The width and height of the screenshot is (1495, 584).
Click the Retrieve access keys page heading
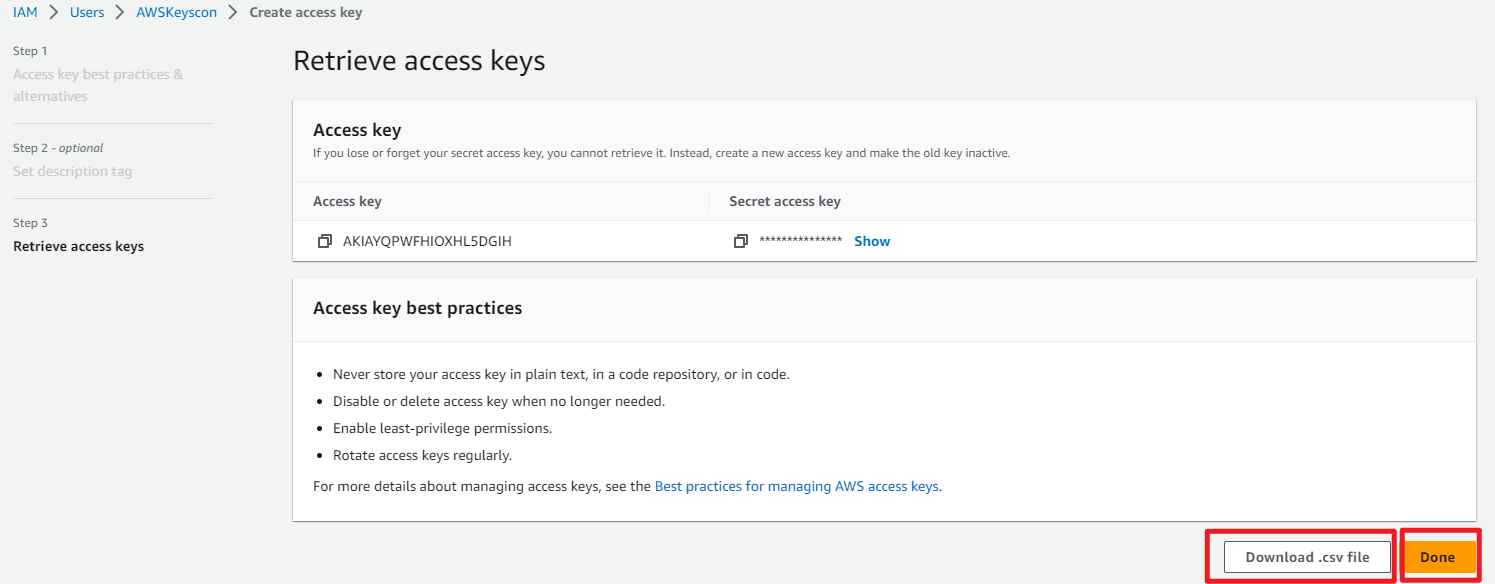[x=419, y=61]
